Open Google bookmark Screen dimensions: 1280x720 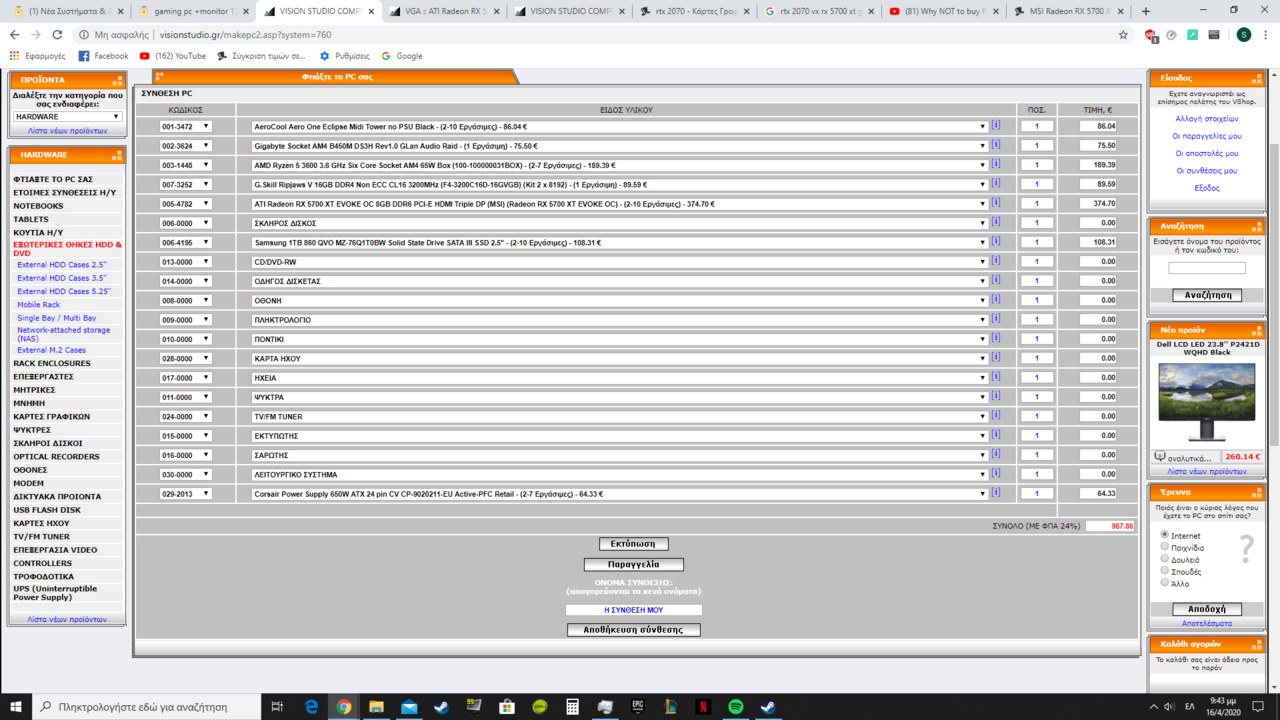401,56
